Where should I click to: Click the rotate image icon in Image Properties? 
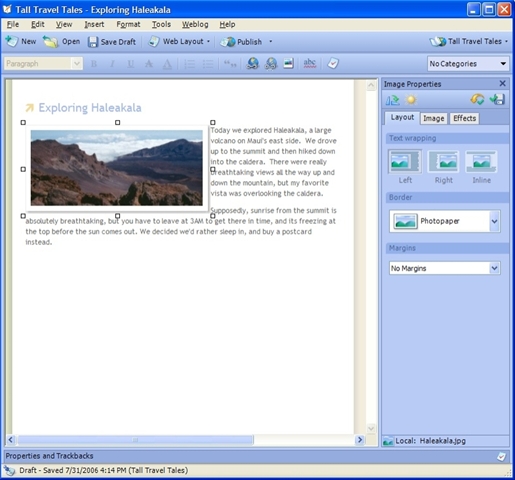392,100
